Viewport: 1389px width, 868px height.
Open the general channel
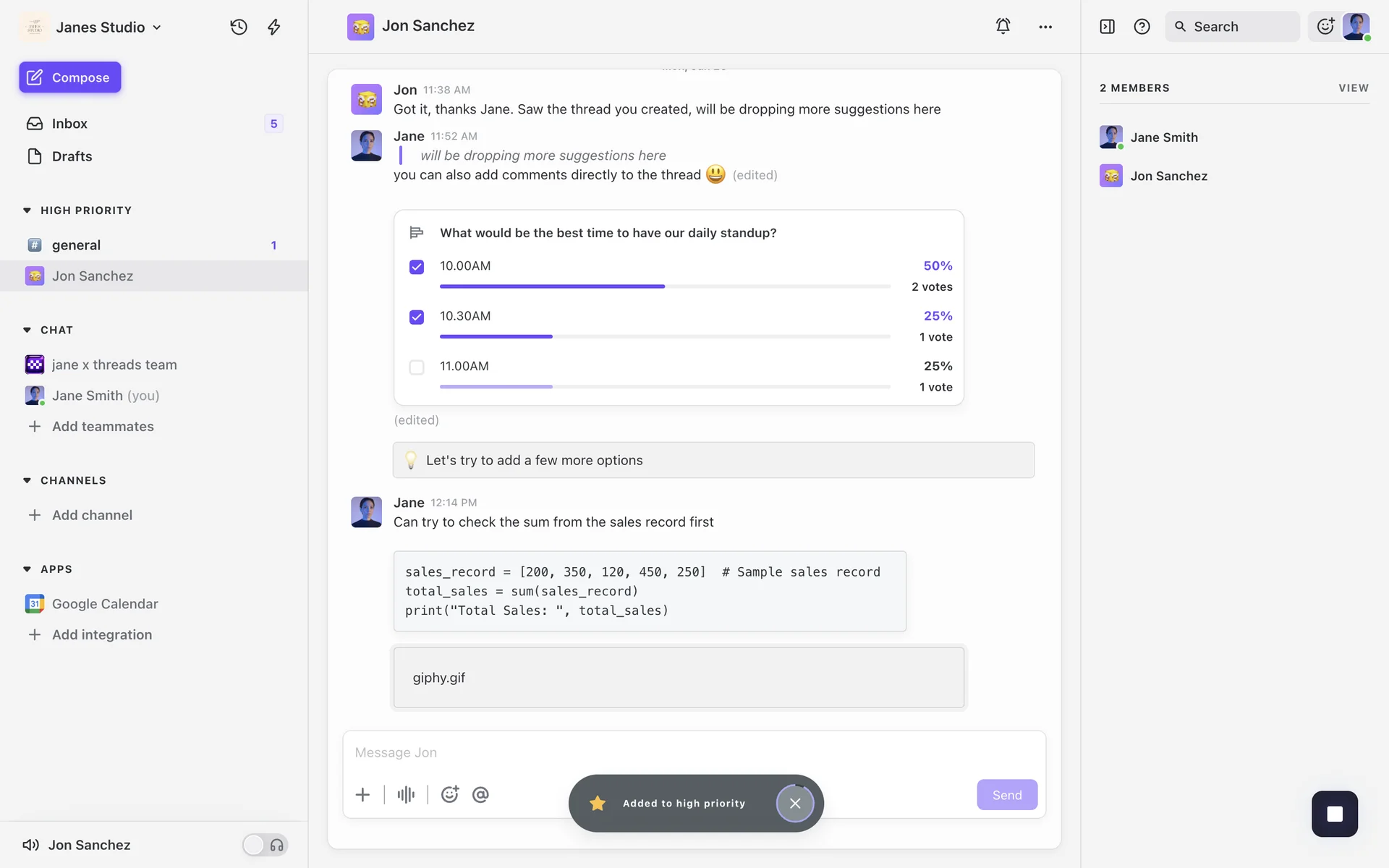[76, 245]
